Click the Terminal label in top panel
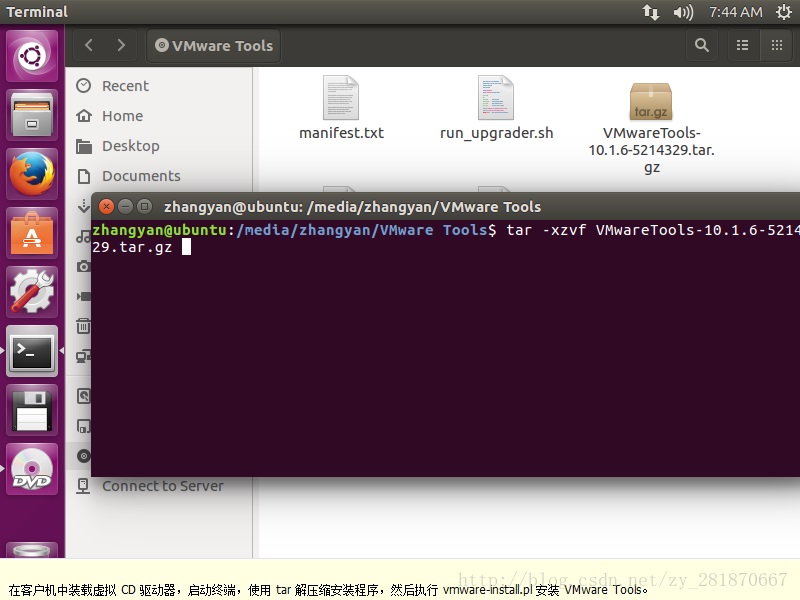This screenshot has width=800, height=600. pyautogui.click(x=37, y=12)
